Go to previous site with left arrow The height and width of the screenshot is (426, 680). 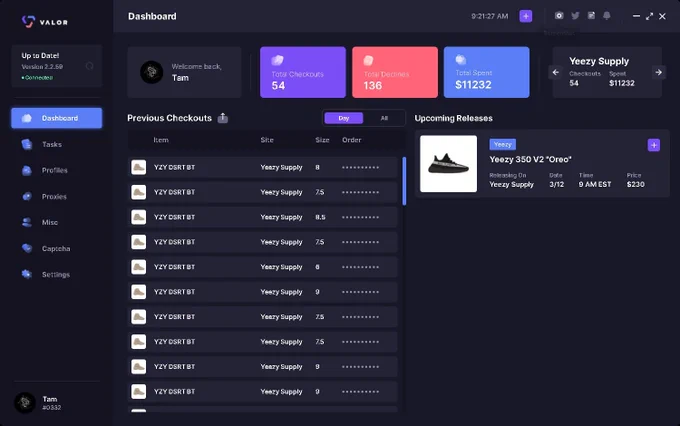[x=556, y=72]
